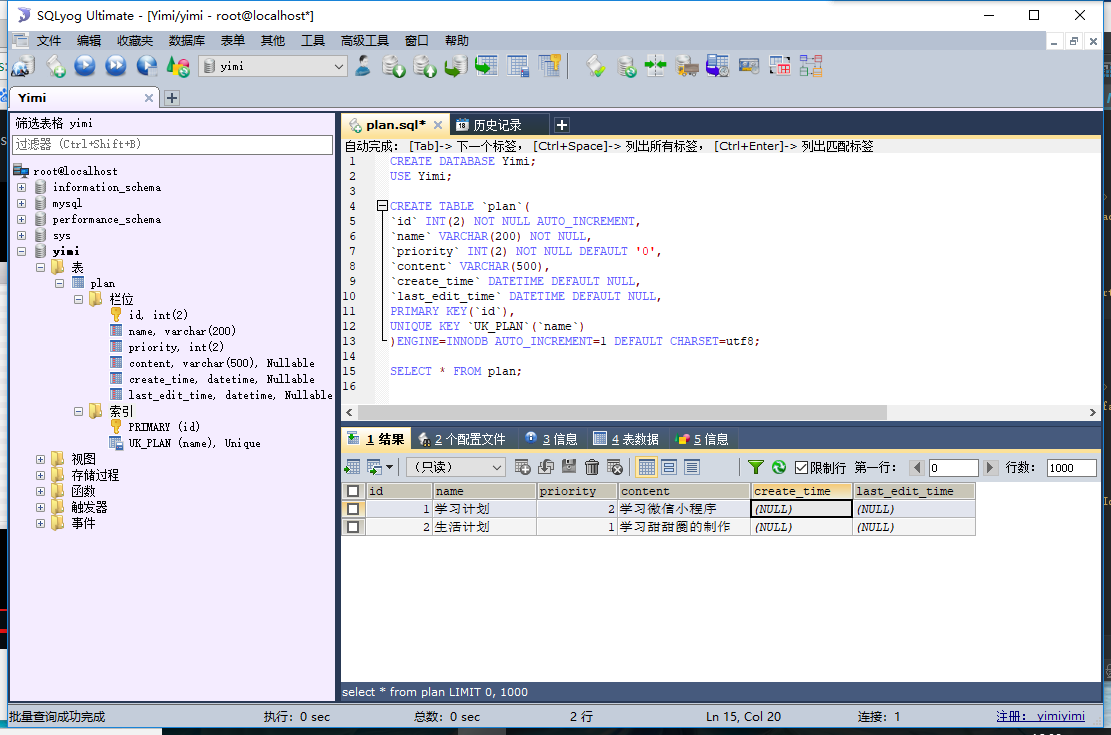Click the execute and edit result icon
Image resolution: width=1111 pixels, height=735 pixels.
pyautogui.click(x=147, y=67)
